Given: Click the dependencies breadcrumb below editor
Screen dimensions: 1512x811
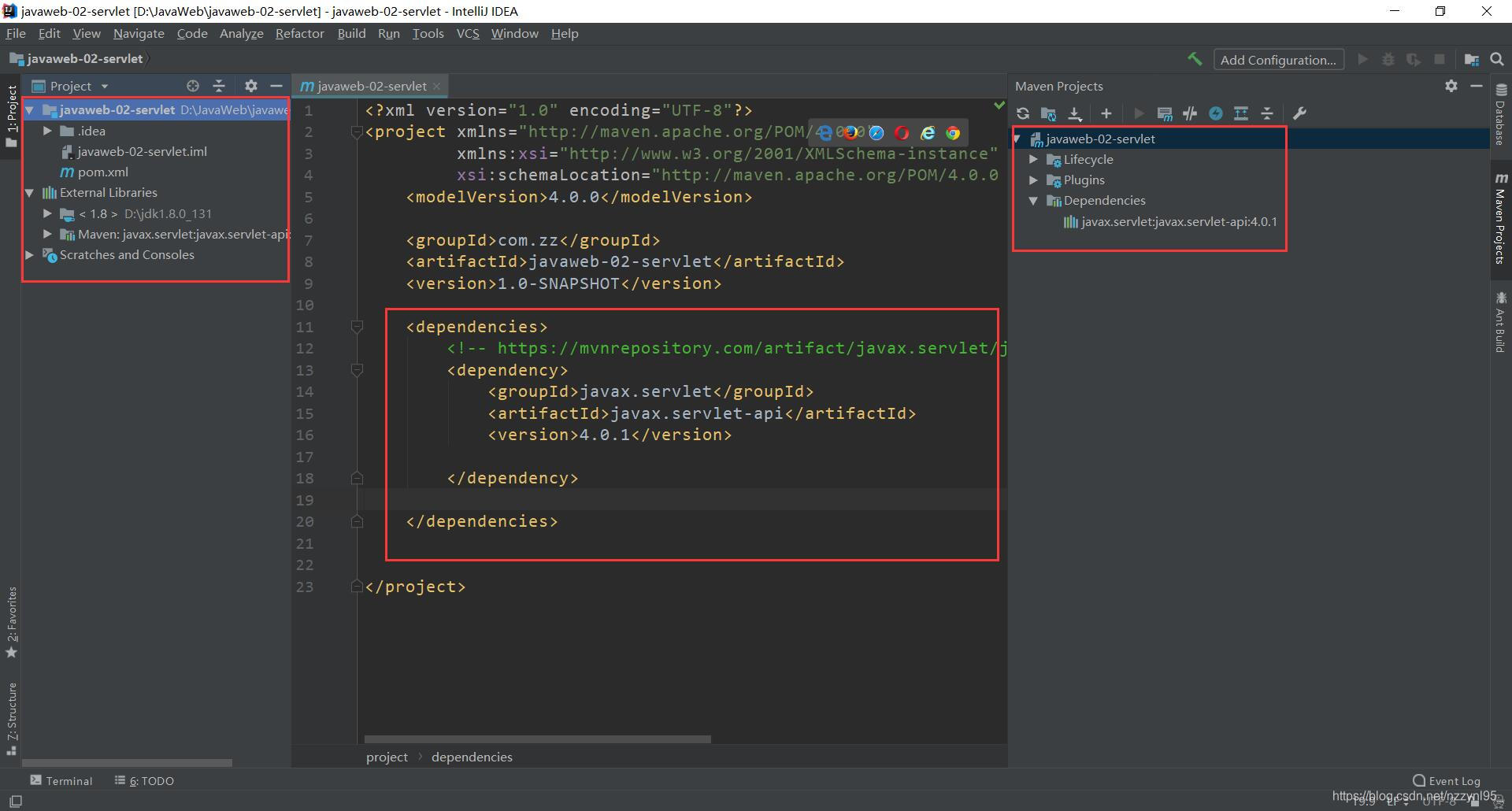Looking at the screenshot, I should click(x=472, y=757).
